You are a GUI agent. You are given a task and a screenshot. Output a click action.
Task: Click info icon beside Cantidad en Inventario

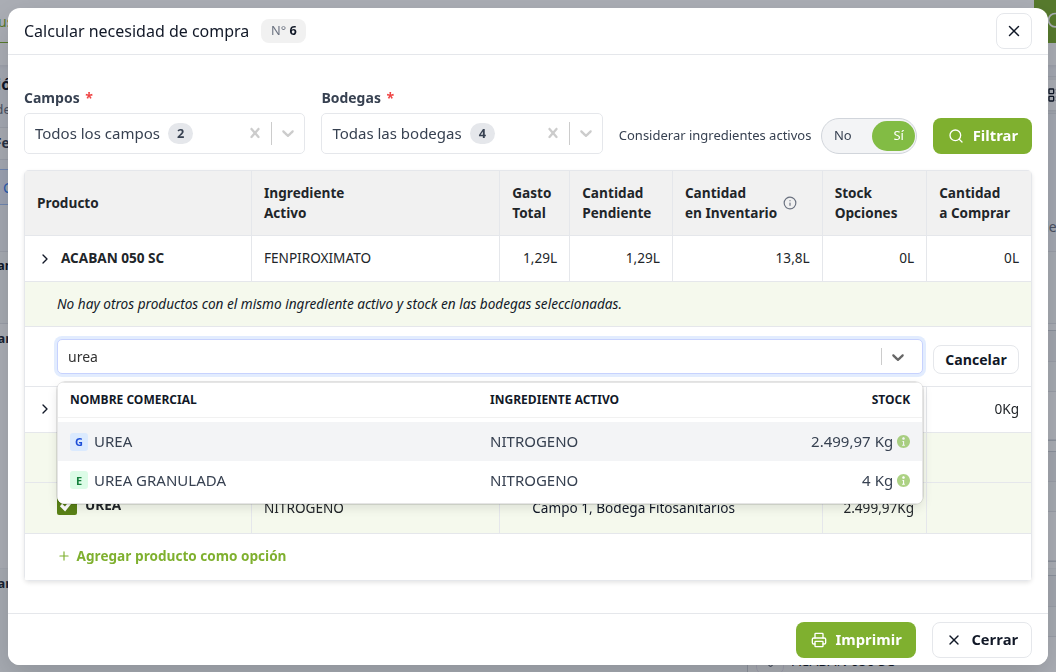point(790,203)
